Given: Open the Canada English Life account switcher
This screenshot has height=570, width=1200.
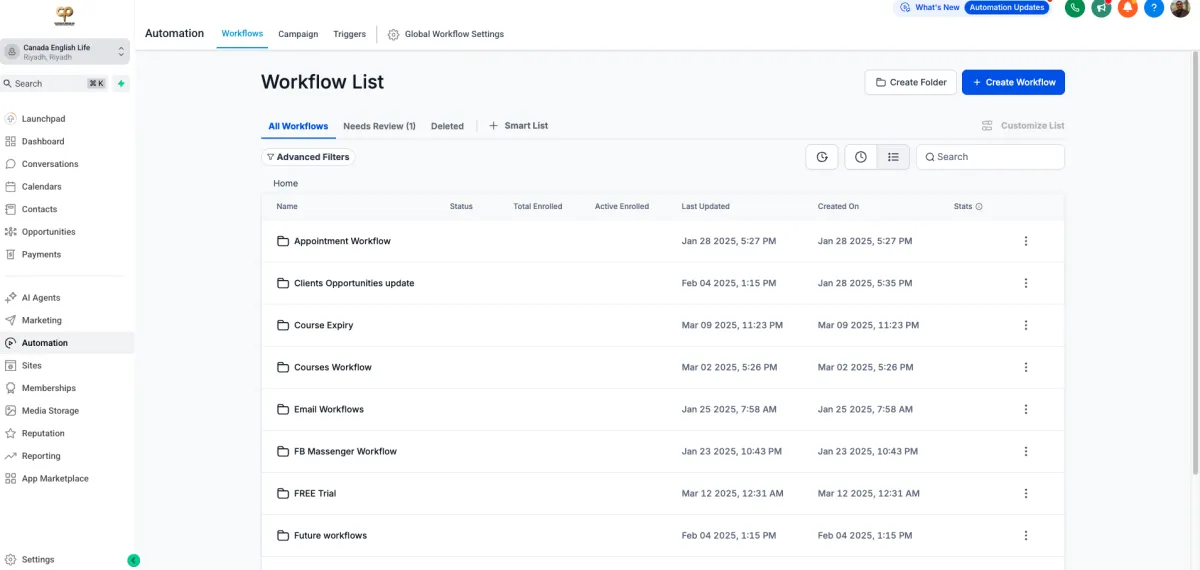Looking at the screenshot, I should click(x=66, y=51).
